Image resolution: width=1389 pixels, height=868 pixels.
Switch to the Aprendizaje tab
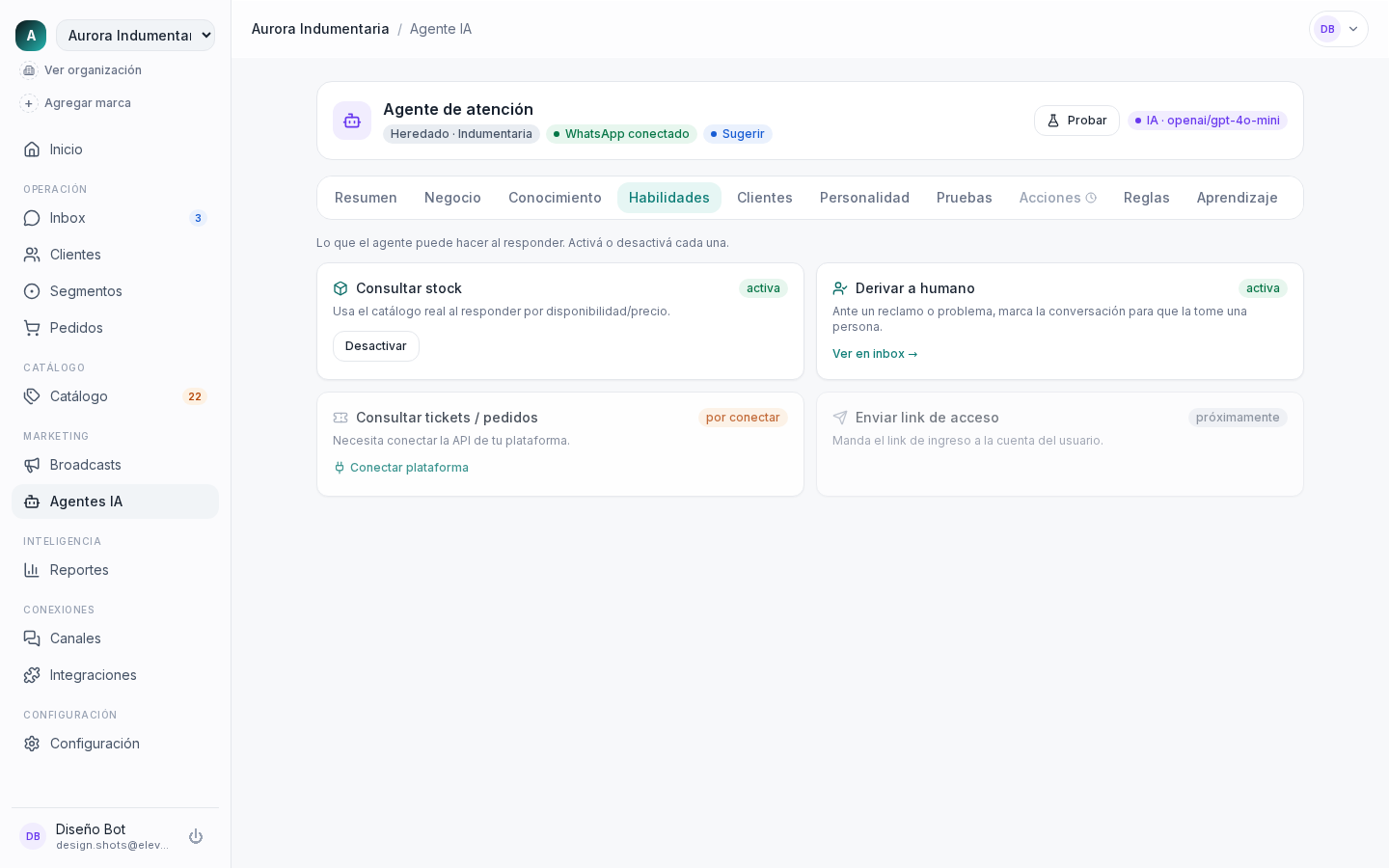1238,198
